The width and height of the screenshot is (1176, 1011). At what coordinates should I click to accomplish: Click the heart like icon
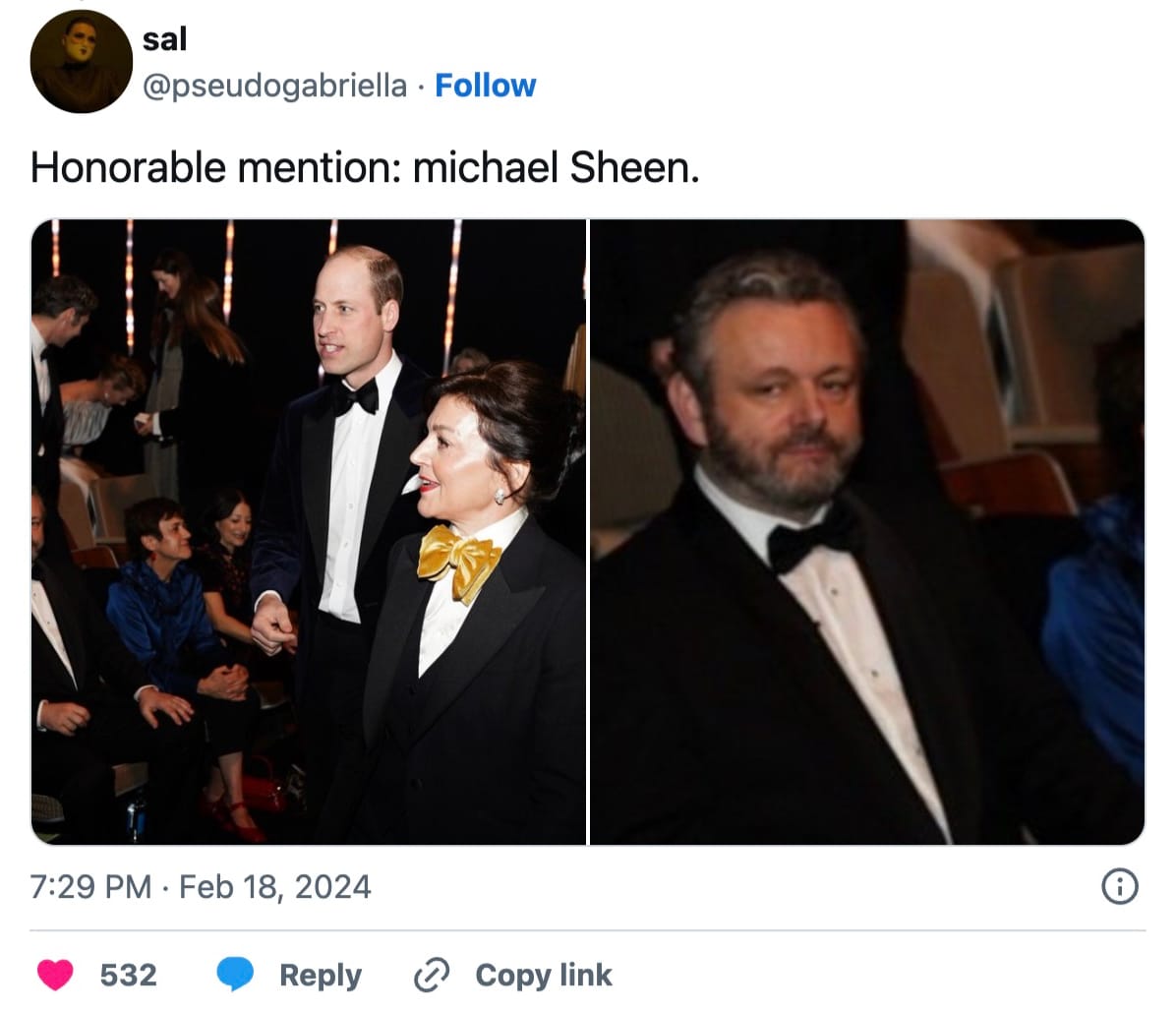click(x=56, y=975)
